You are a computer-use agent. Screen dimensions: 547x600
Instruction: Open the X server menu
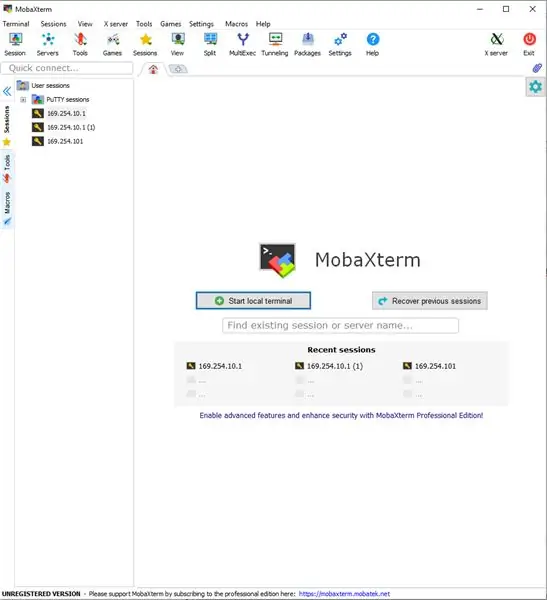[116, 24]
